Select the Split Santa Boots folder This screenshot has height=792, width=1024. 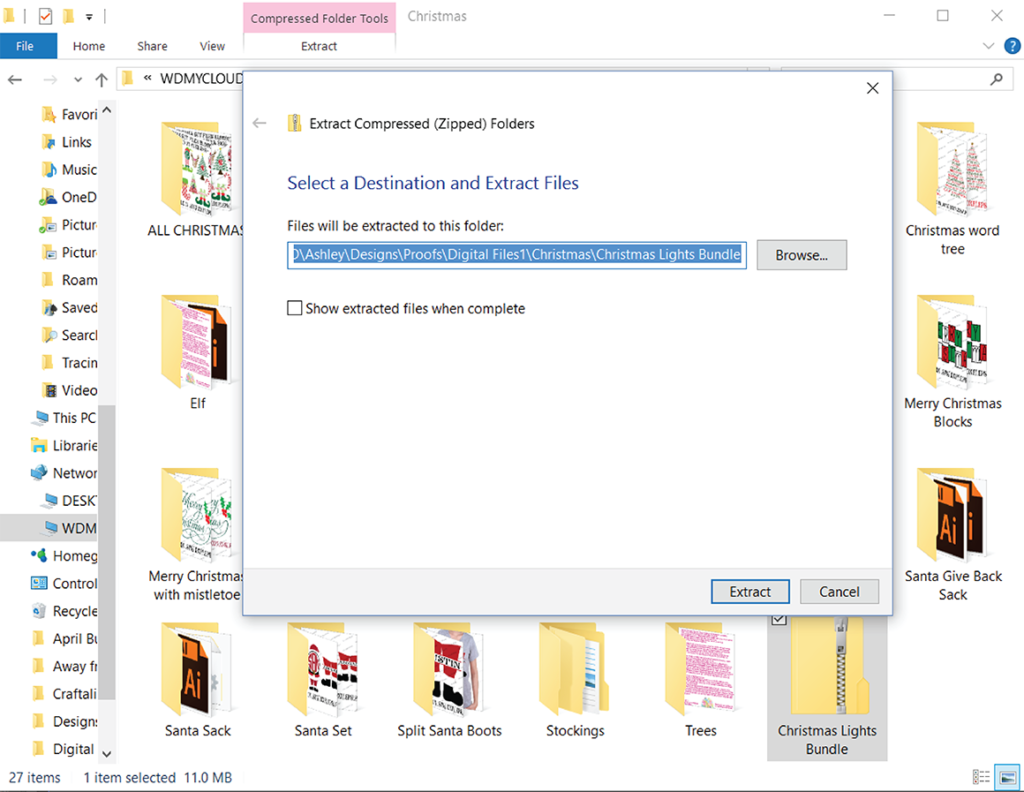click(x=449, y=680)
